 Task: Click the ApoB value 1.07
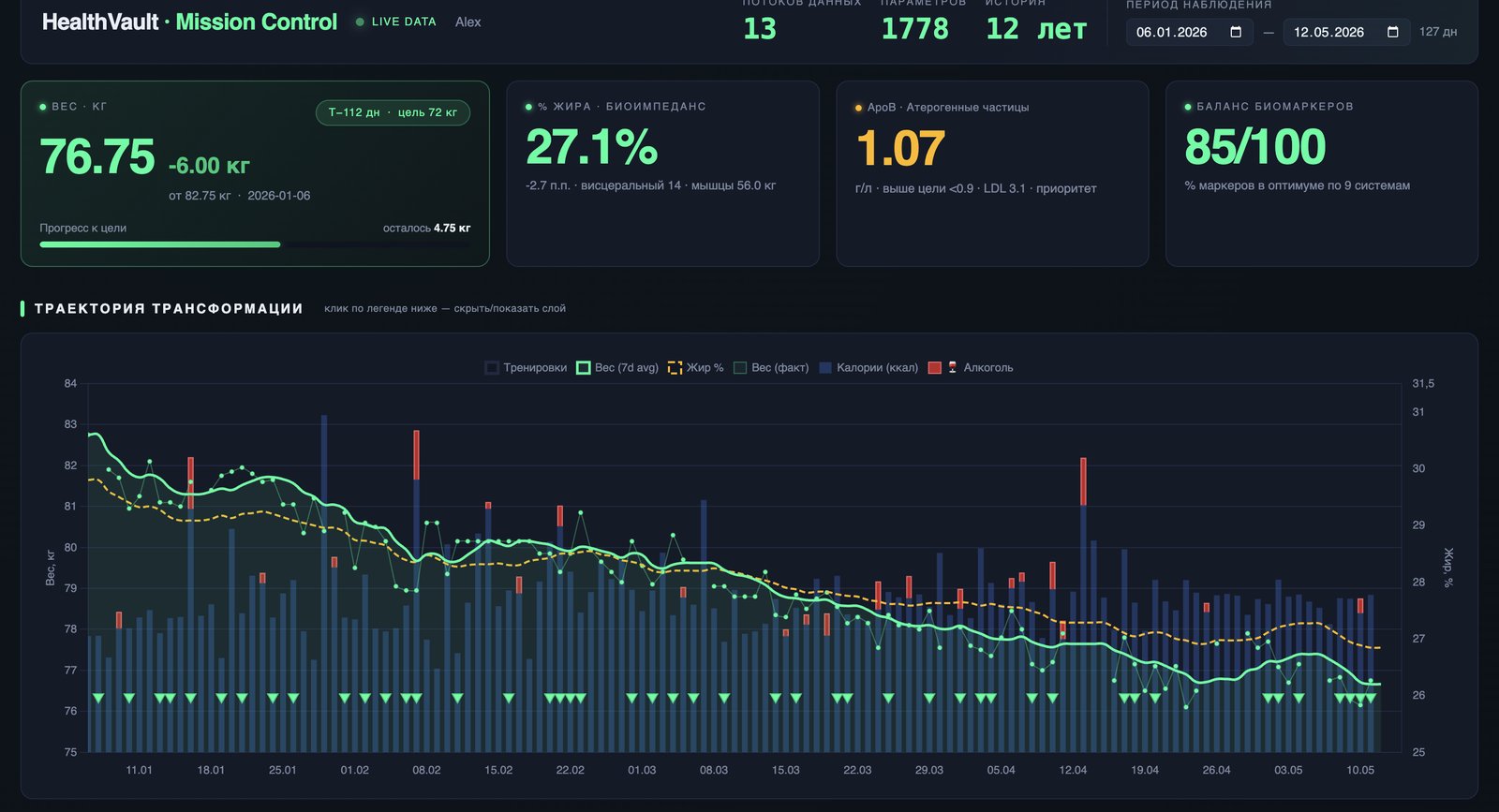tap(900, 149)
